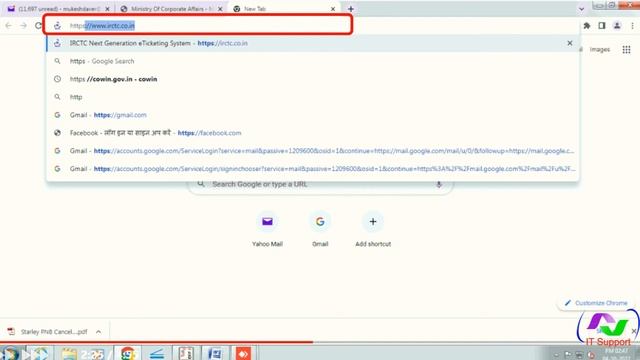The width and height of the screenshot is (640, 360).
Task: Choose the 'https - Google Search' suggestion
Action: click(x=313, y=61)
